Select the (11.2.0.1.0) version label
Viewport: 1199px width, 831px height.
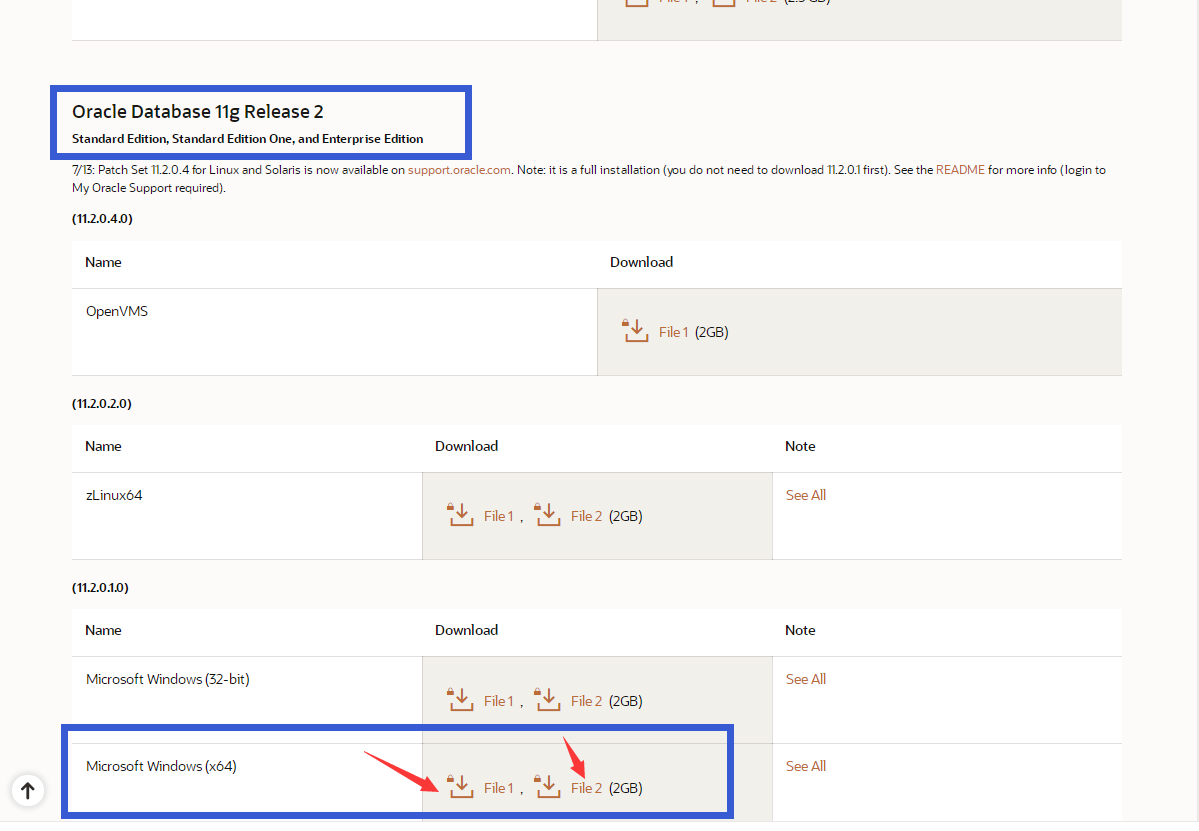point(100,588)
